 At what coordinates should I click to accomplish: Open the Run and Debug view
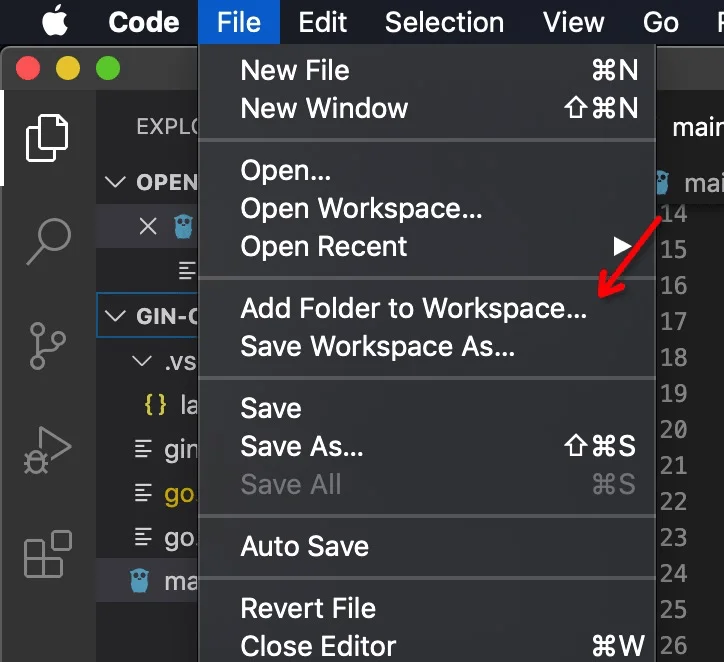pos(47,450)
